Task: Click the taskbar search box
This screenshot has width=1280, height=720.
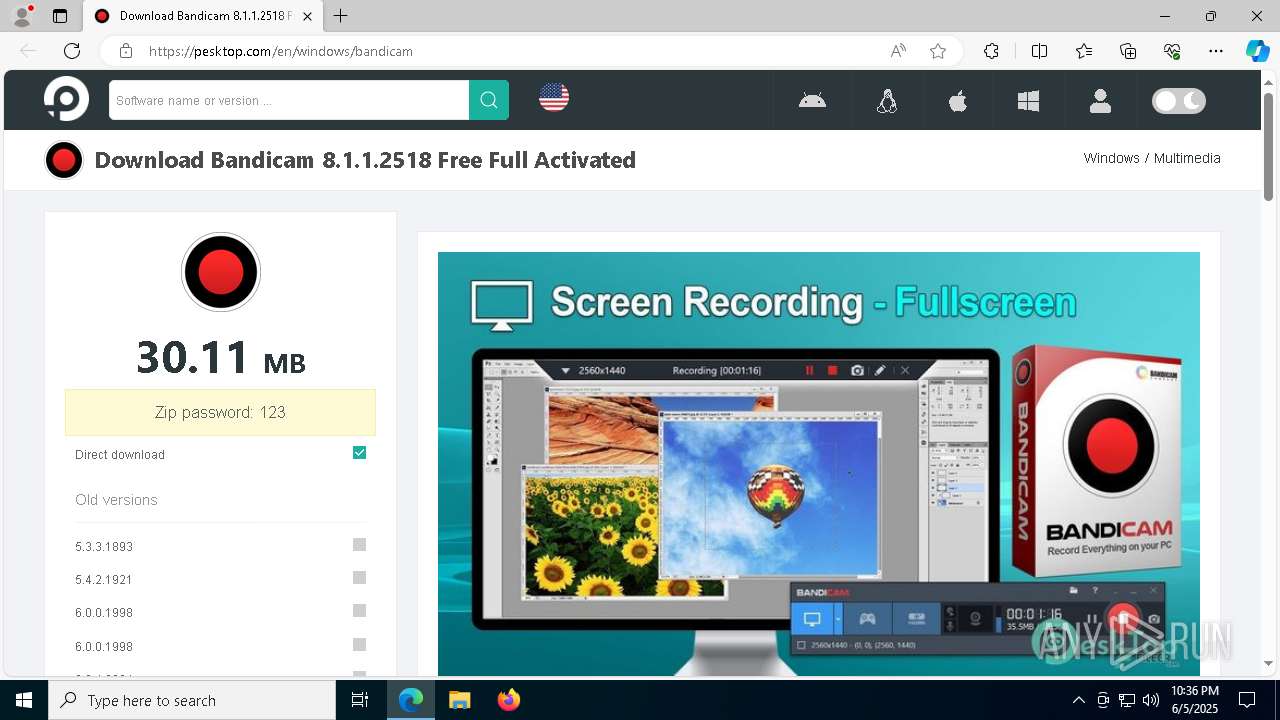Action: pos(192,700)
